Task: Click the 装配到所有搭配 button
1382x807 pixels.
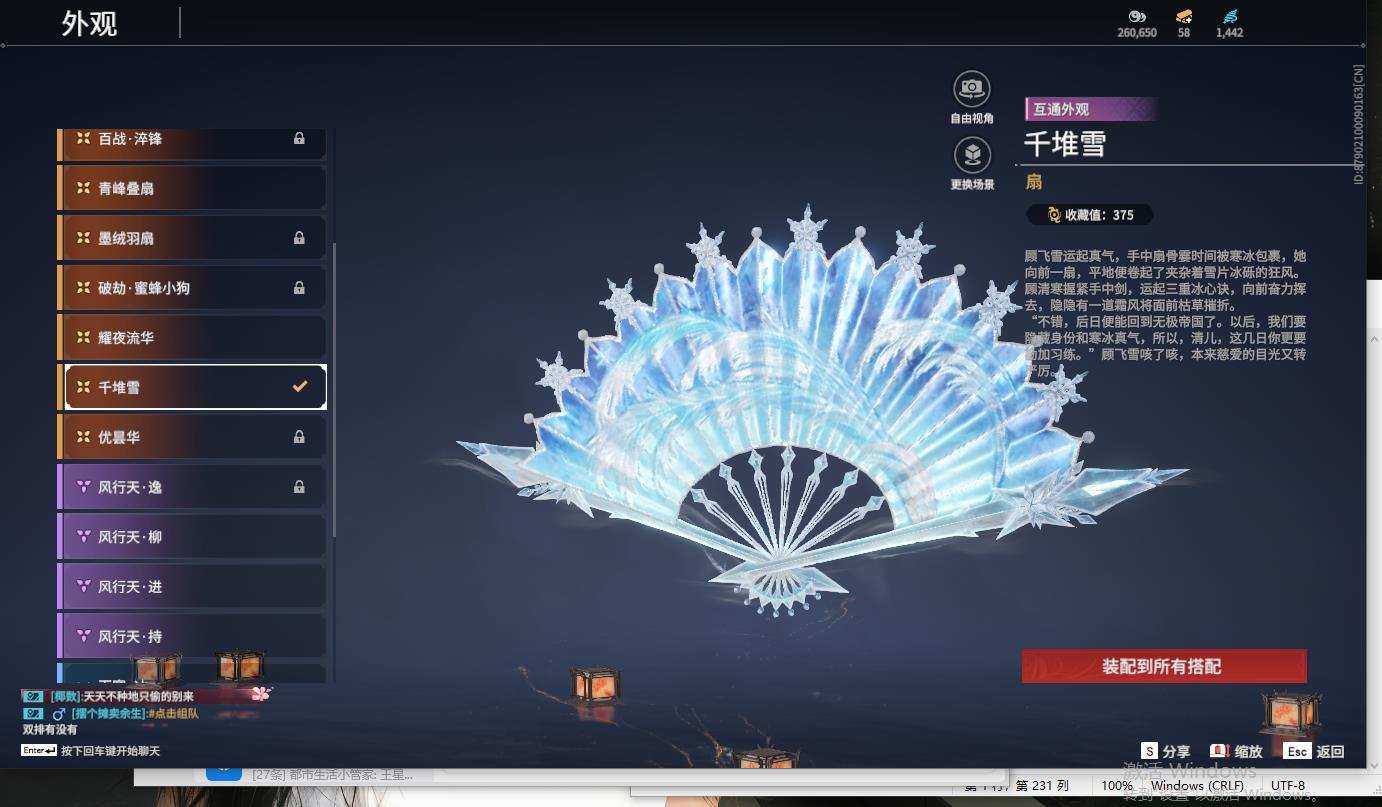Action: [x=1164, y=666]
